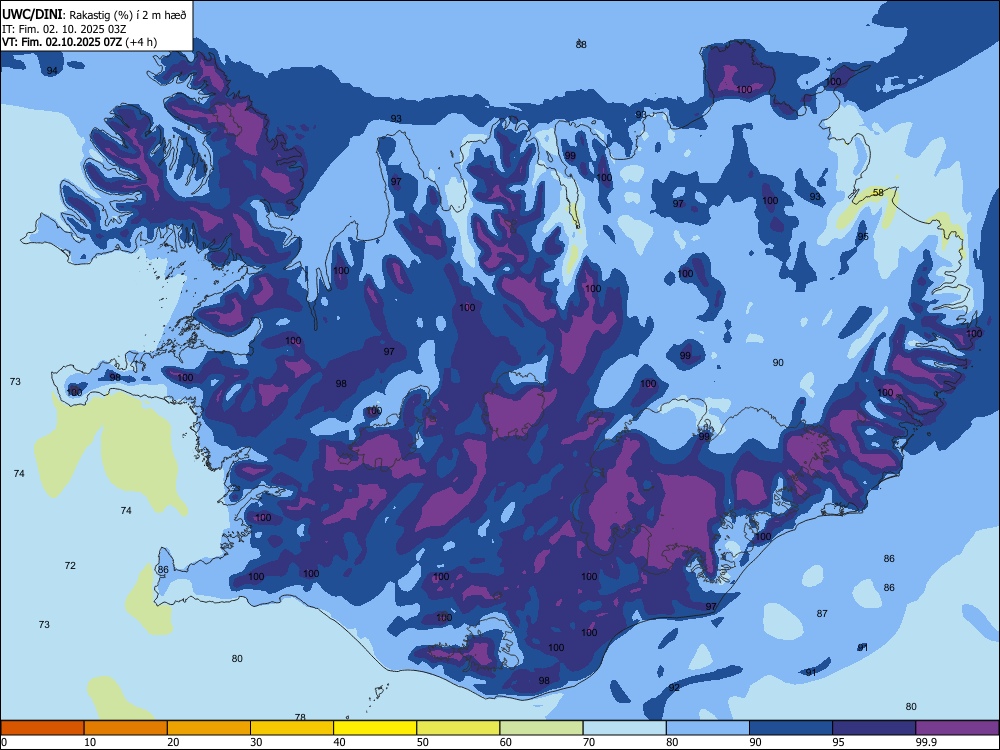Pick the dark indigo 95–99.9 legend swatch

(x=874, y=728)
